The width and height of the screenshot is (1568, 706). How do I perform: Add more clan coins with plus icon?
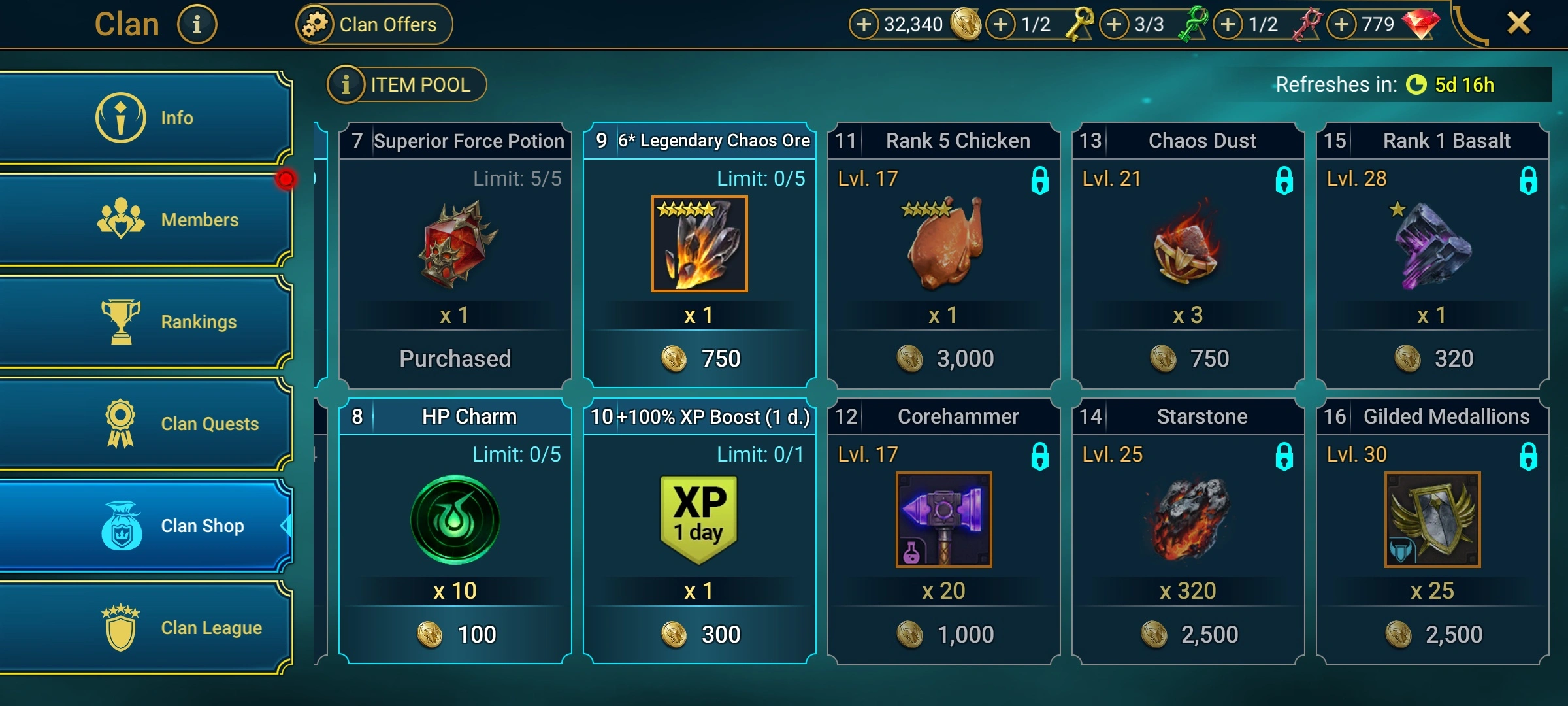pos(864,25)
